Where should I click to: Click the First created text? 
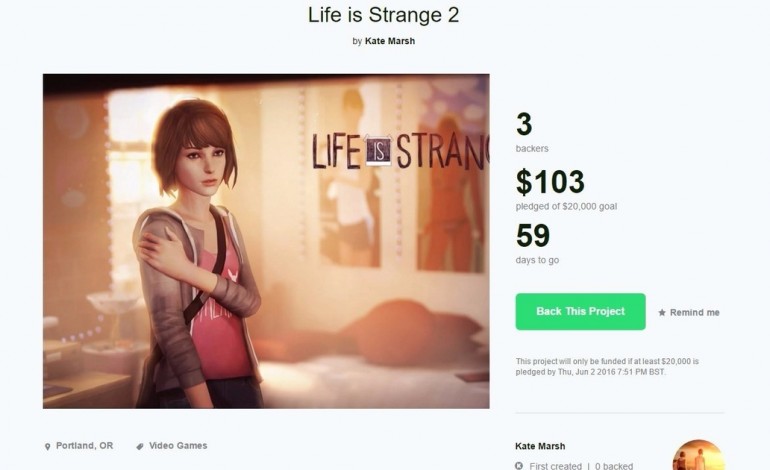[x=555, y=466]
